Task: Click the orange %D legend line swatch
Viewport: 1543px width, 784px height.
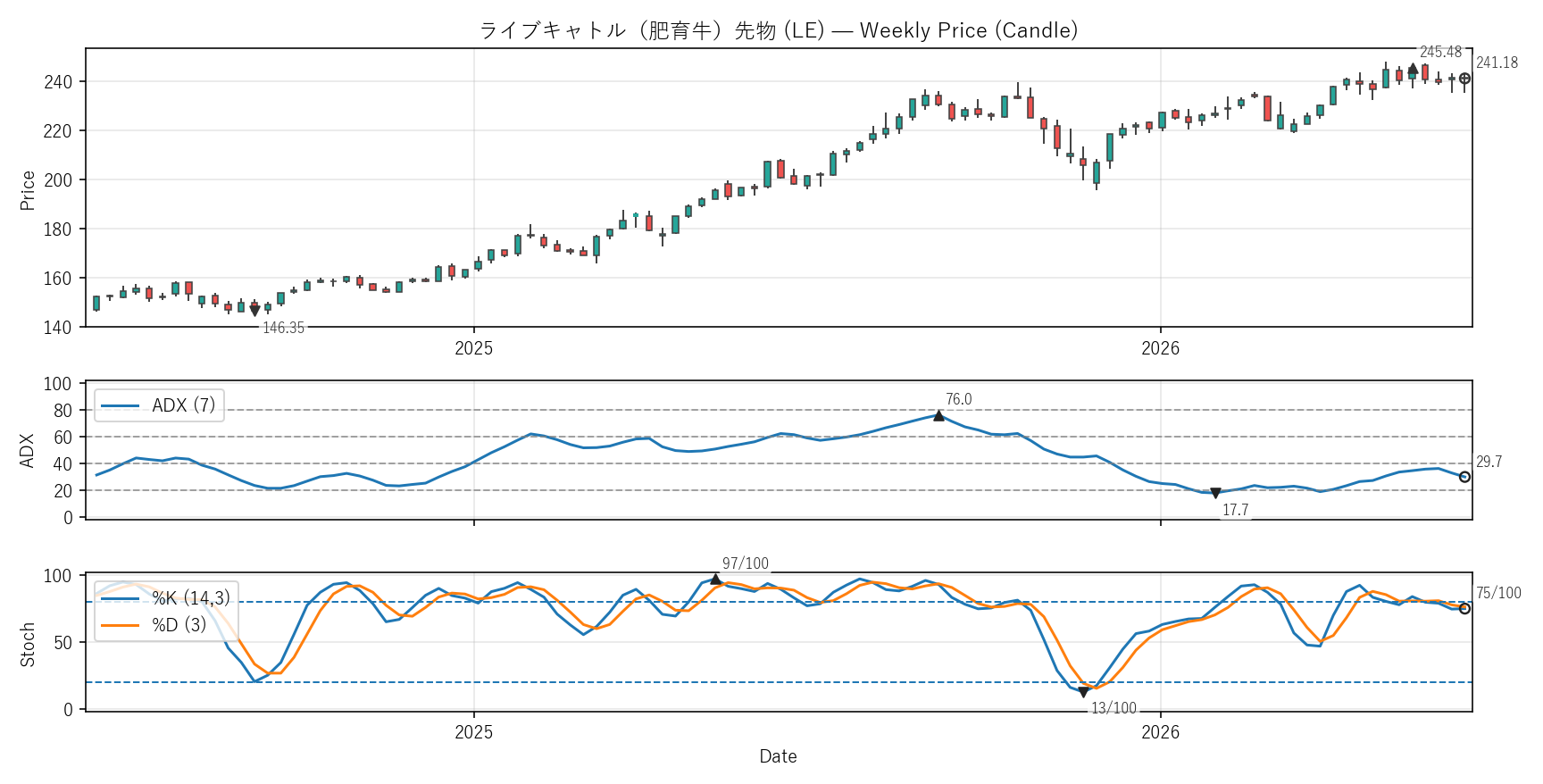Action: pos(120,625)
